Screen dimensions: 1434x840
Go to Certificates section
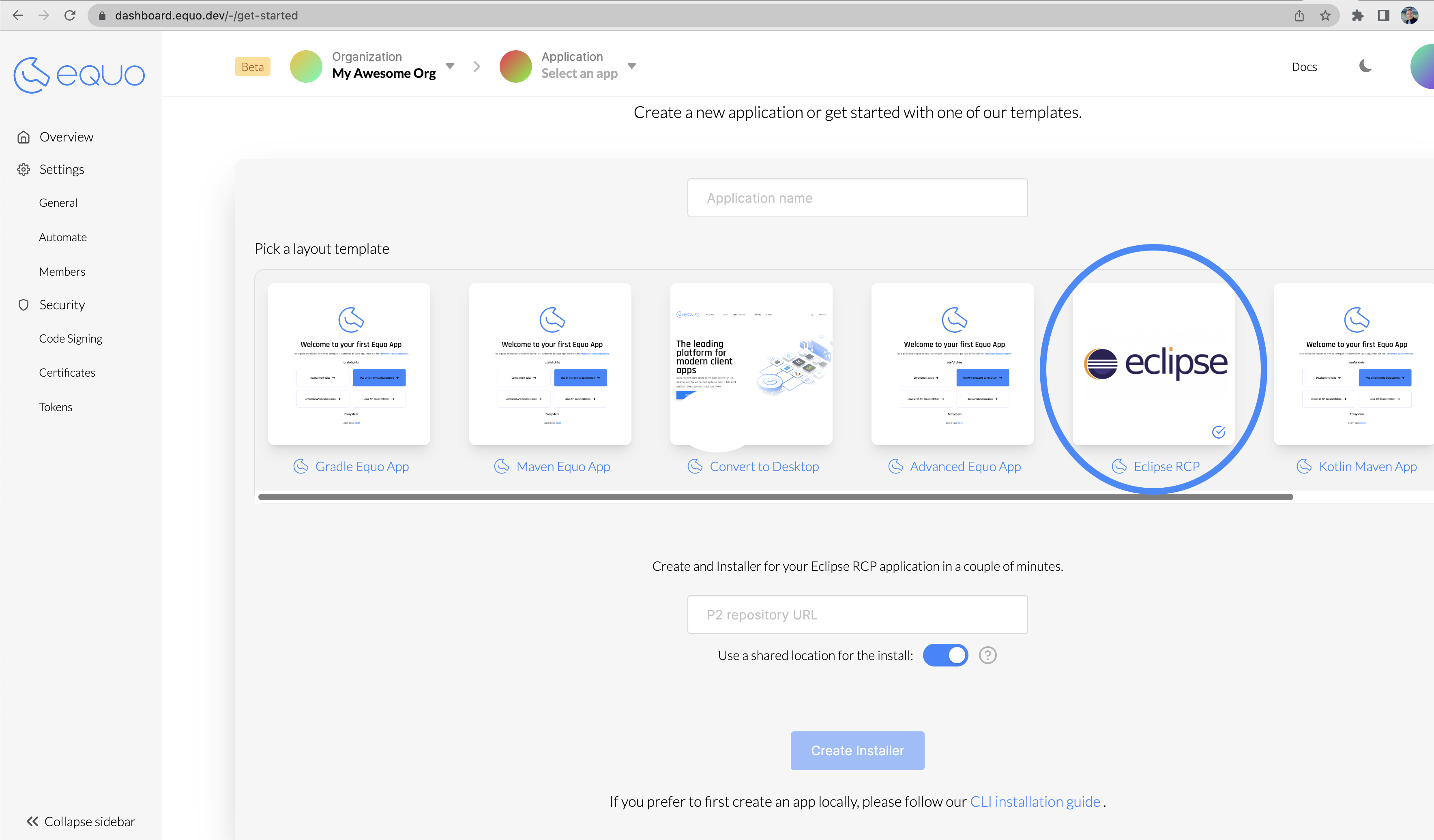click(x=67, y=373)
